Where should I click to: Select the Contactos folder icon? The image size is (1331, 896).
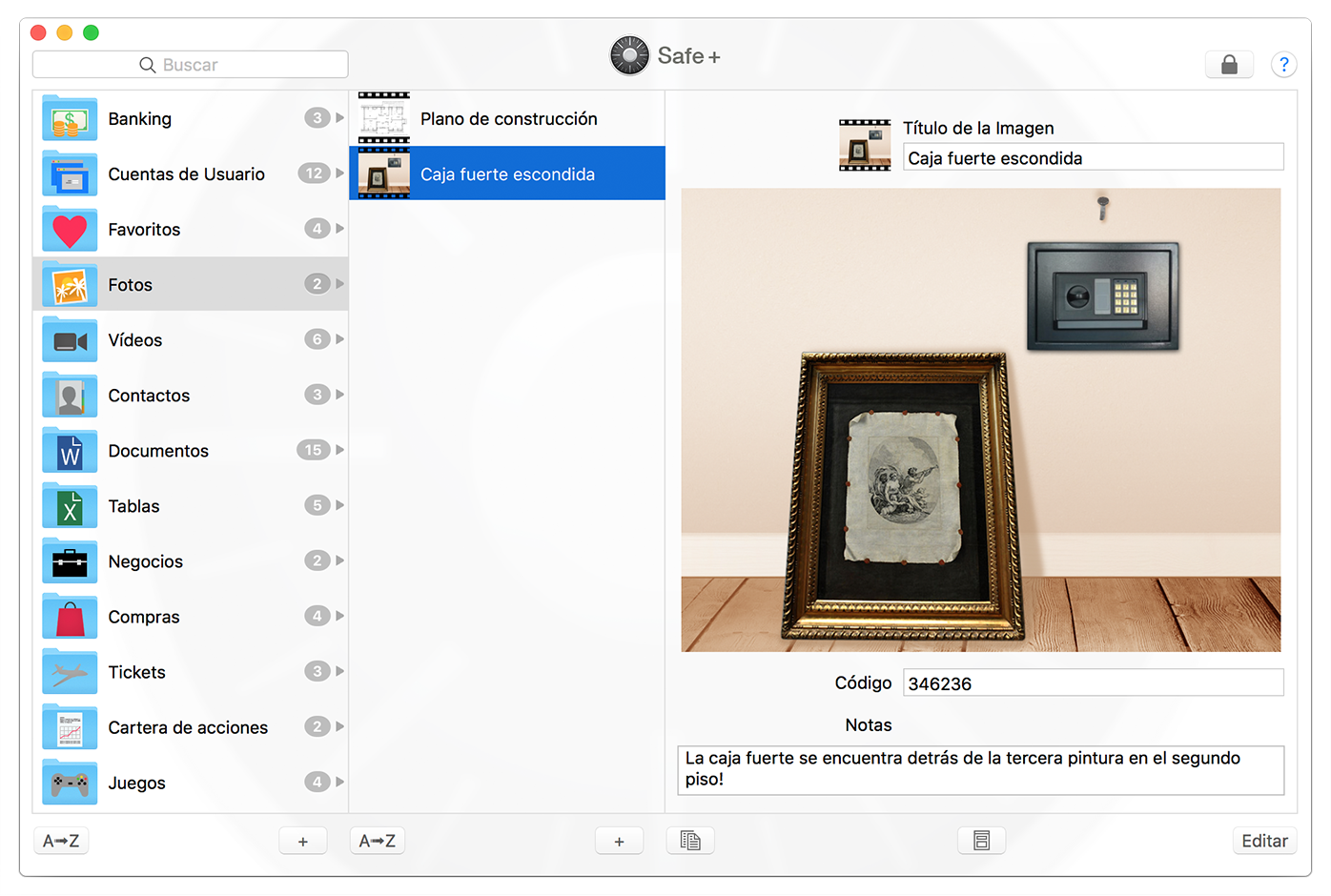(x=70, y=395)
